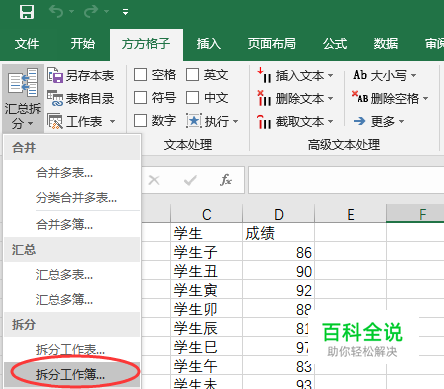Viewport: 444px width, 389px height.
Task: Expand the 执行 dropdown arrow
Action: tap(236, 121)
